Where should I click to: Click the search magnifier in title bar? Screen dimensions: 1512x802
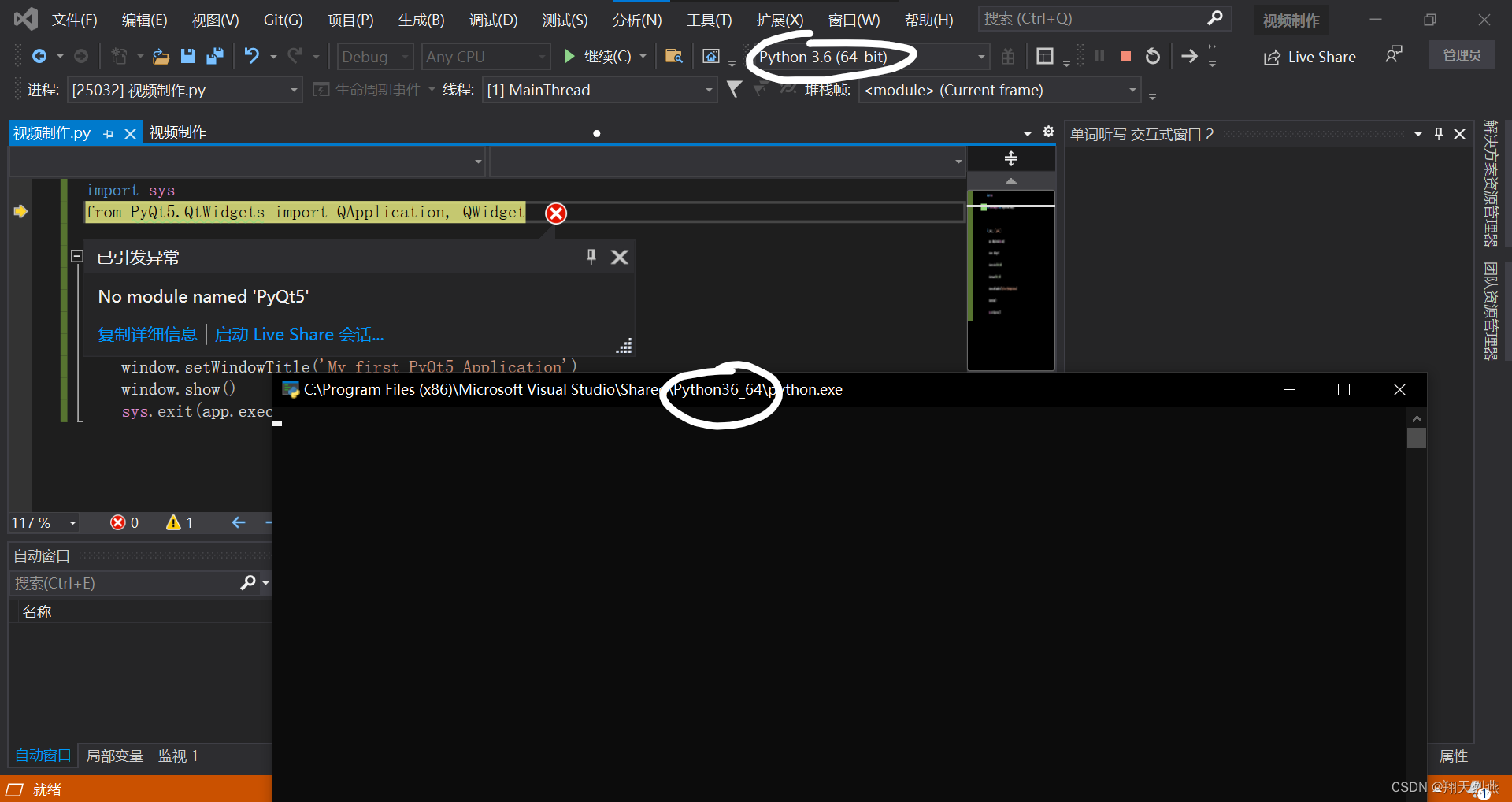point(1215,17)
